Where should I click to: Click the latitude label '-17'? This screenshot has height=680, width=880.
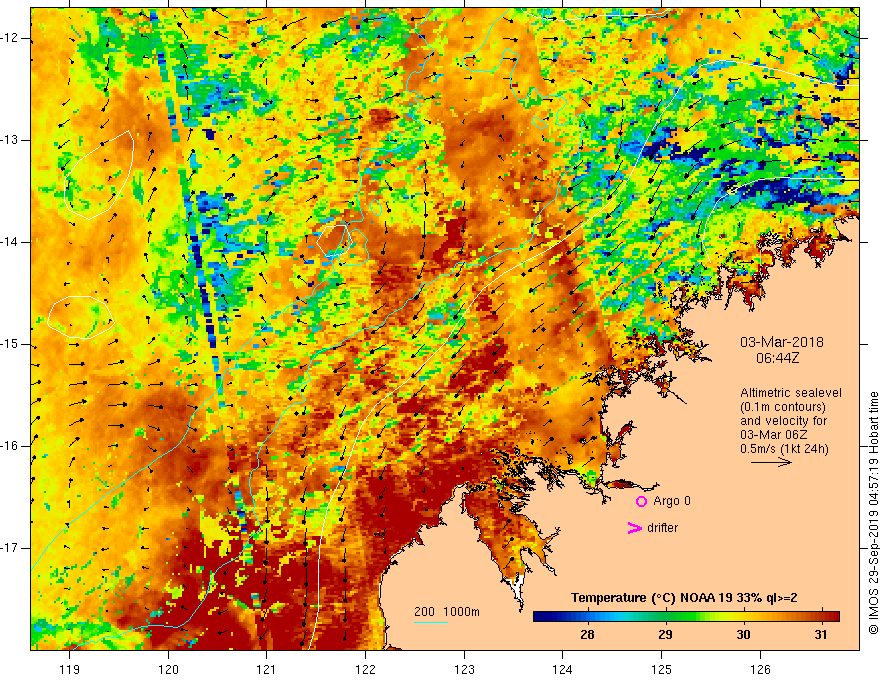point(10,548)
